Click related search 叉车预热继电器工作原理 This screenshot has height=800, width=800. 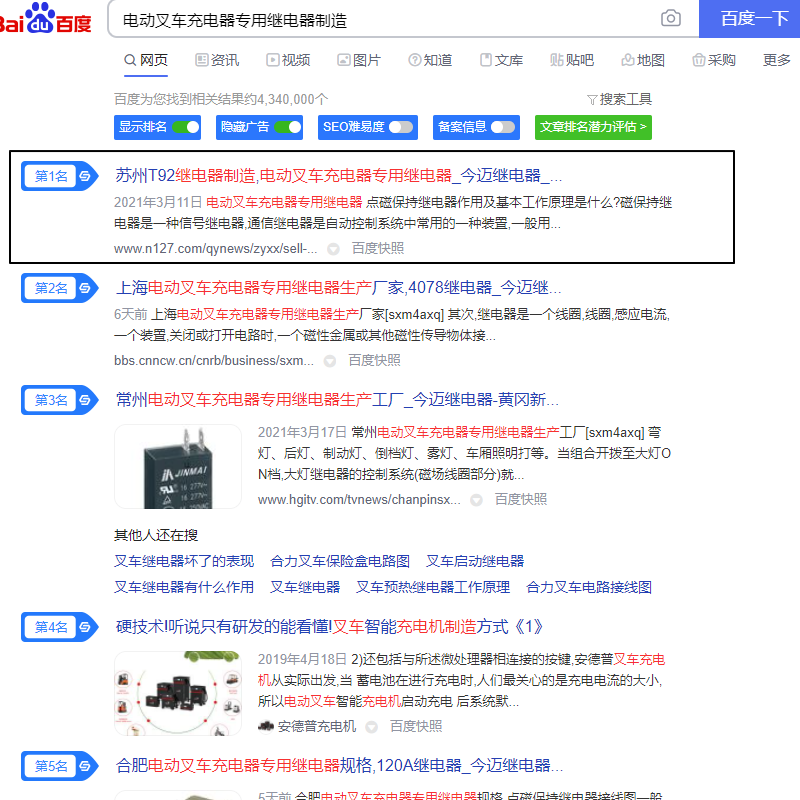pos(433,587)
